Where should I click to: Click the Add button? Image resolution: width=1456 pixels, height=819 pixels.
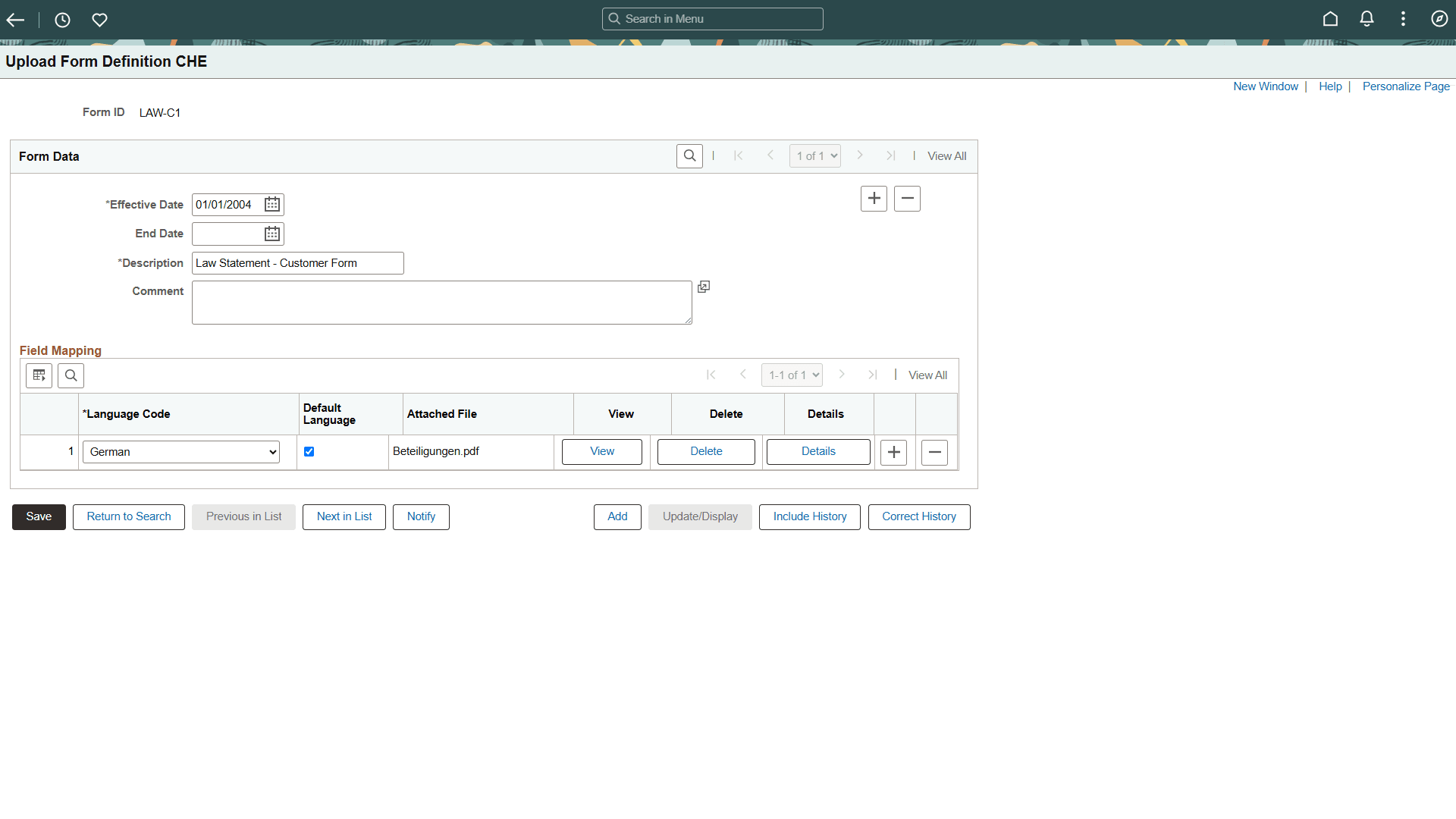coord(617,517)
